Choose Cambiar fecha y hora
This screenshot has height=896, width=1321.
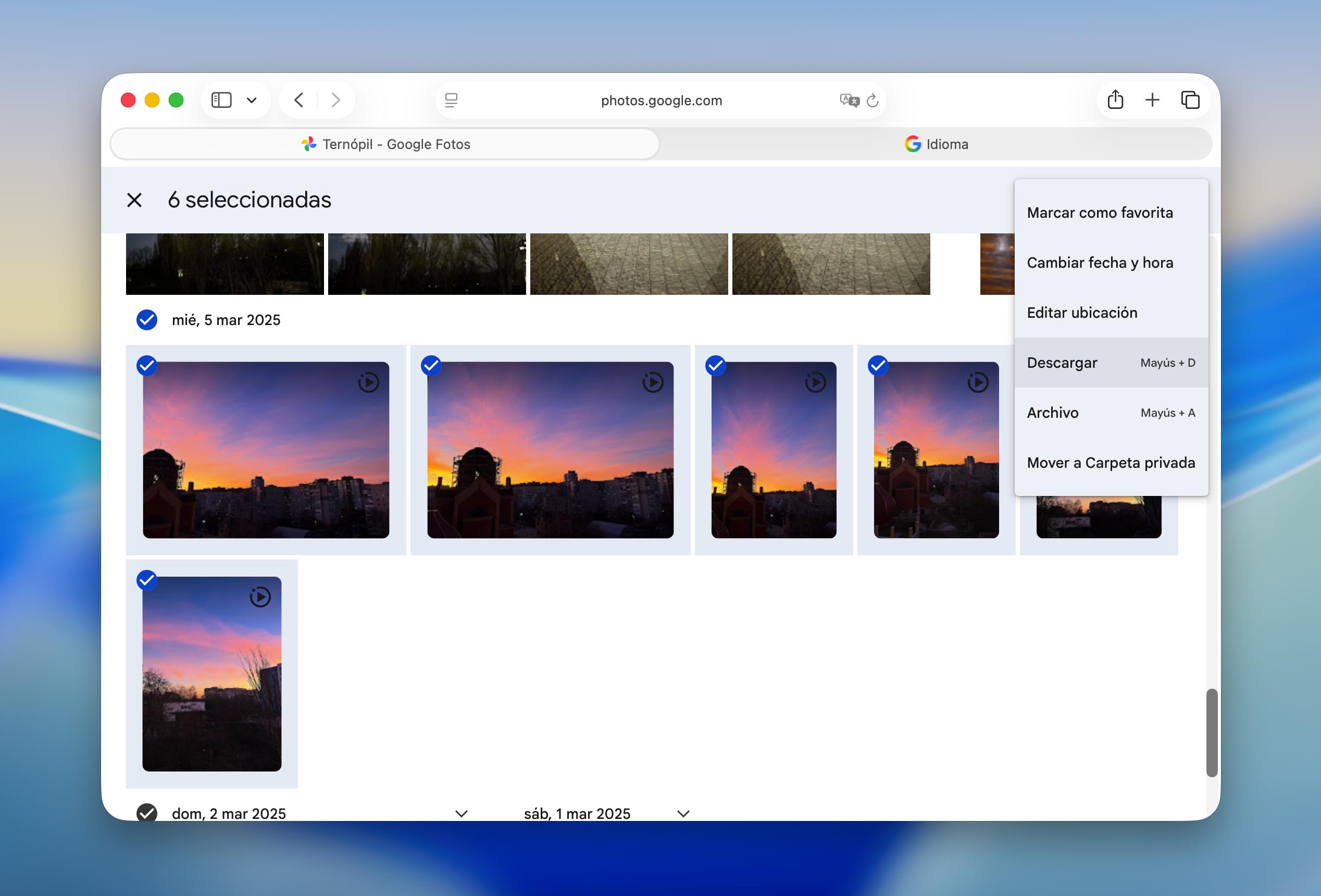pyautogui.click(x=1111, y=263)
